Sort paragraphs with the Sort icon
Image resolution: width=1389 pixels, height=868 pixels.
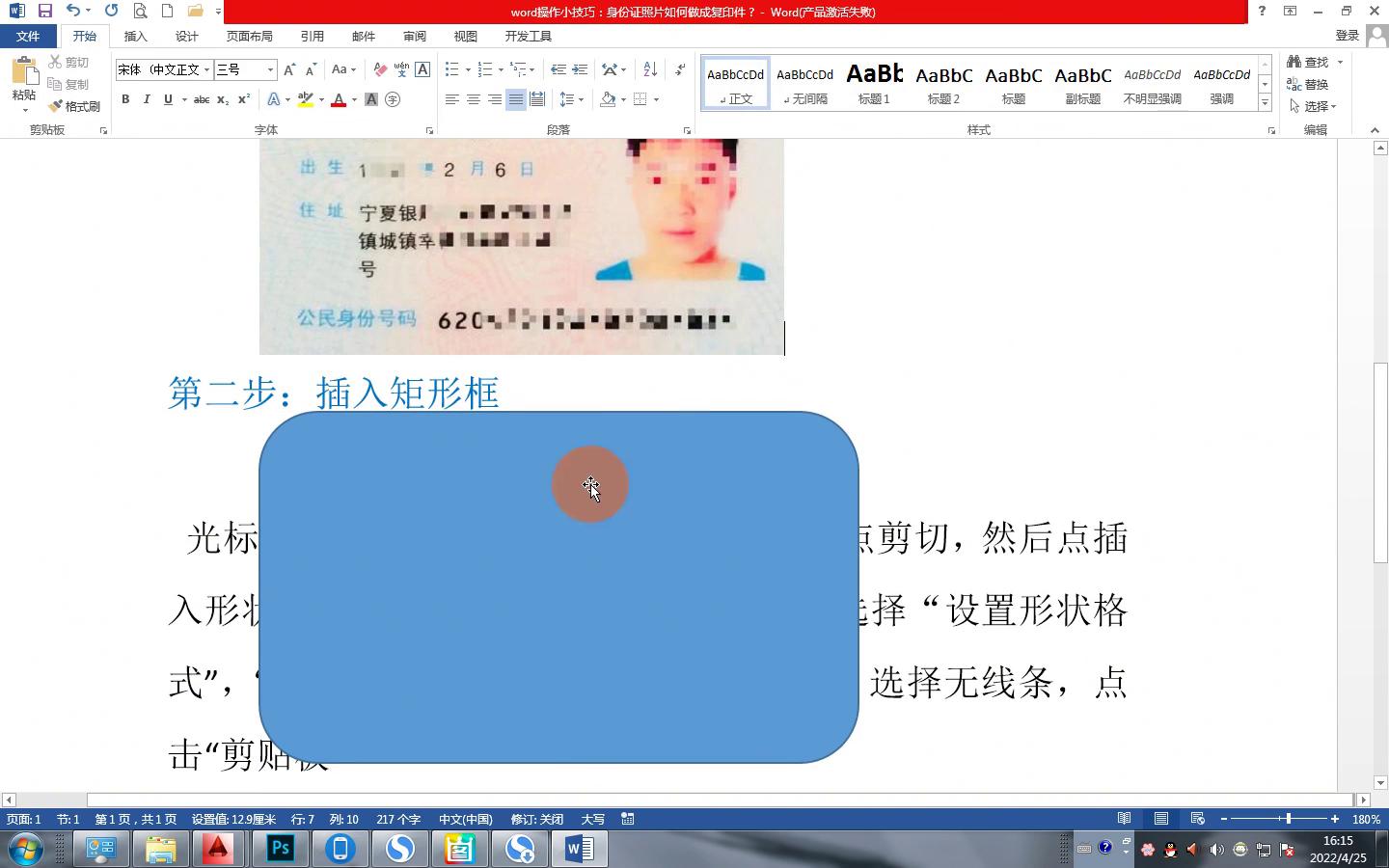pyautogui.click(x=648, y=69)
